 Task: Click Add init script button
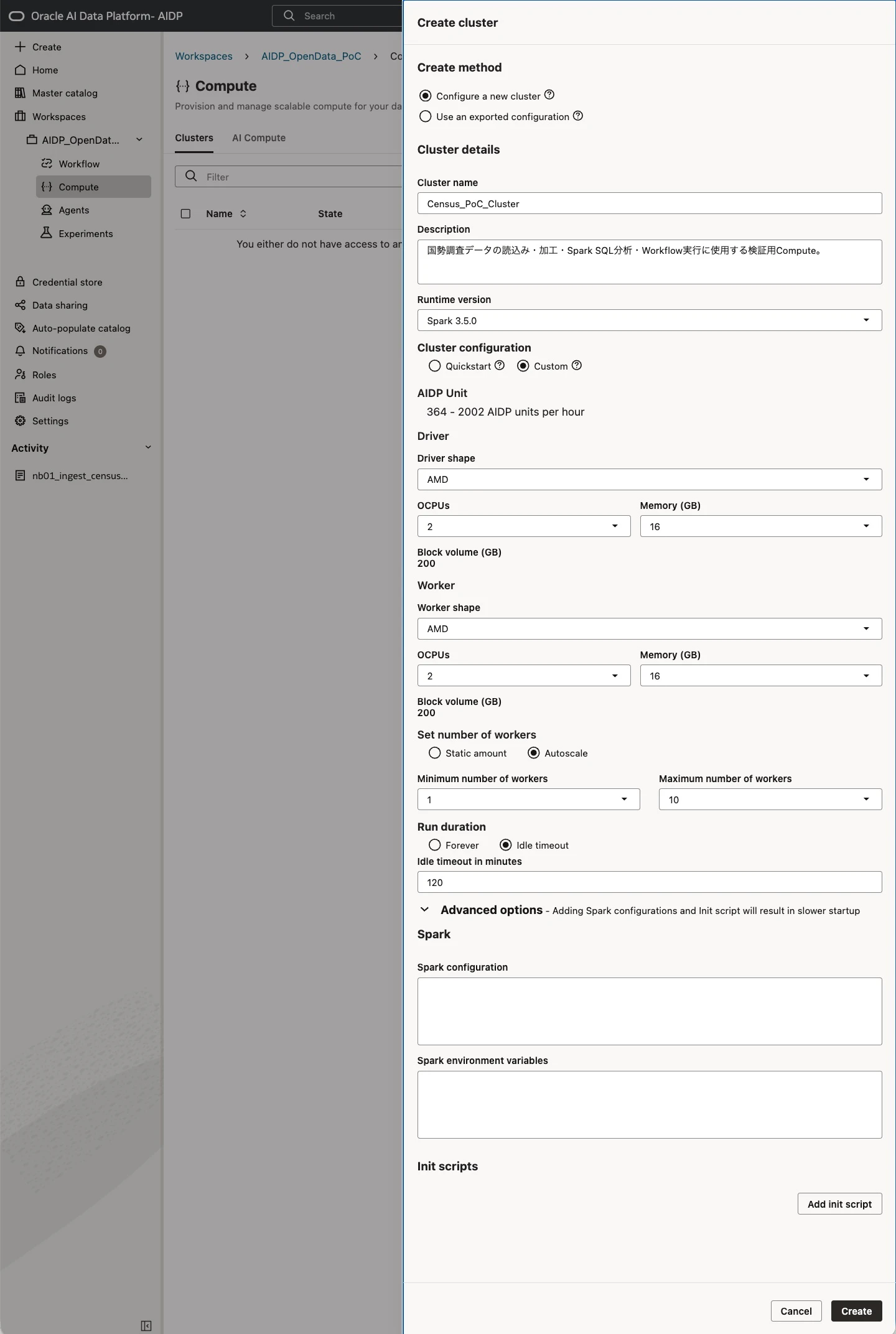[839, 1204]
